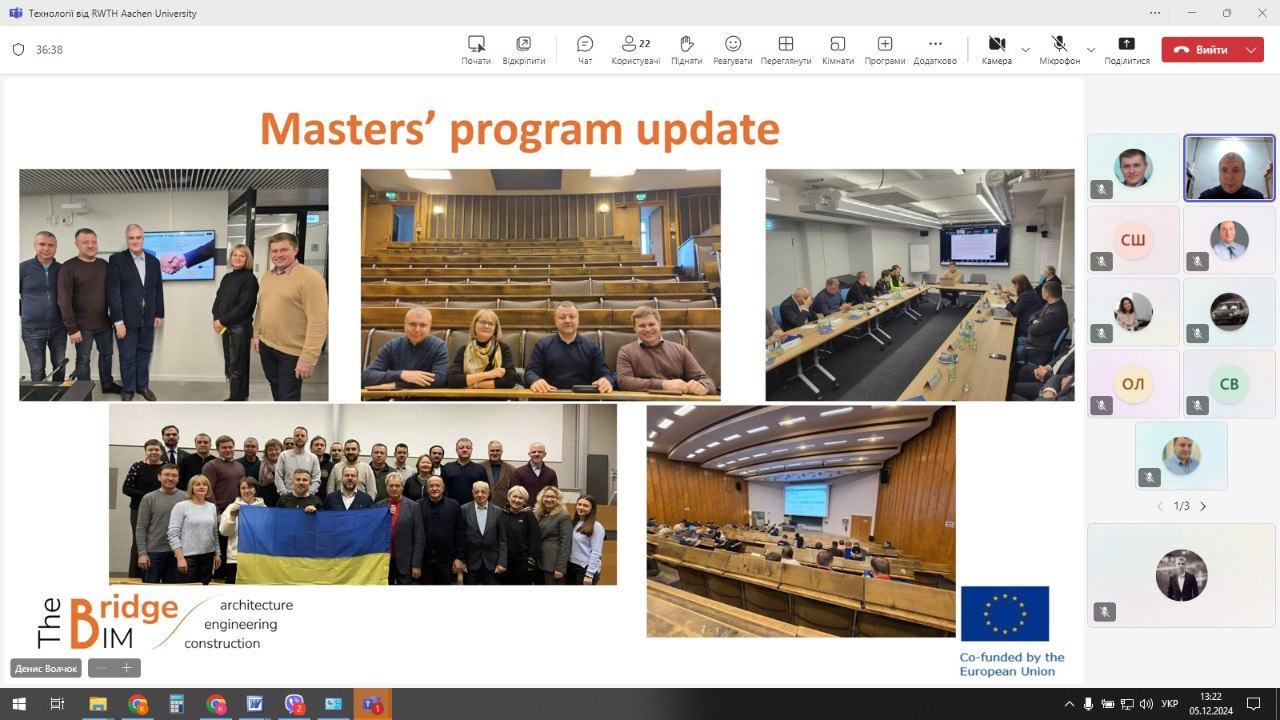1280x720 pixels.
Task: Open the dropdown next to Вийти
Action: coord(1252,49)
